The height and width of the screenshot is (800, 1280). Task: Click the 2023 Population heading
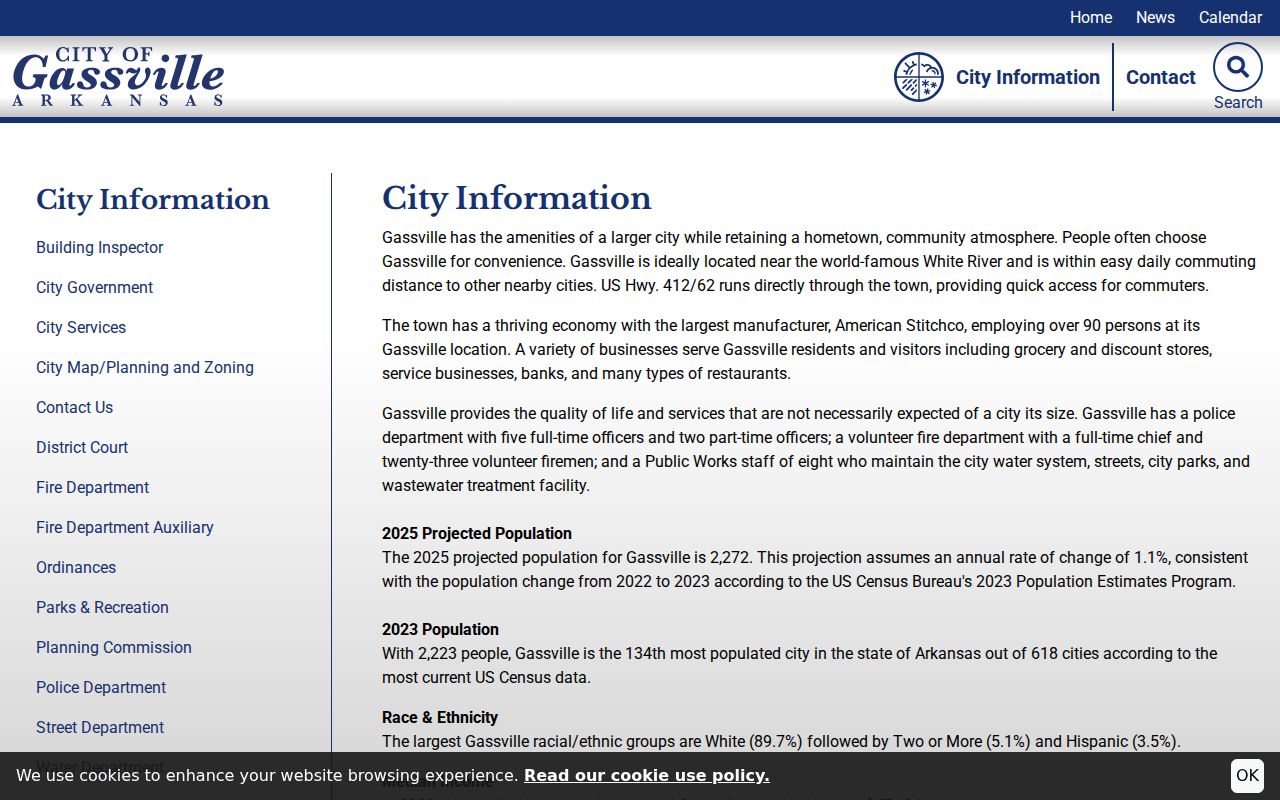pos(440,629)
